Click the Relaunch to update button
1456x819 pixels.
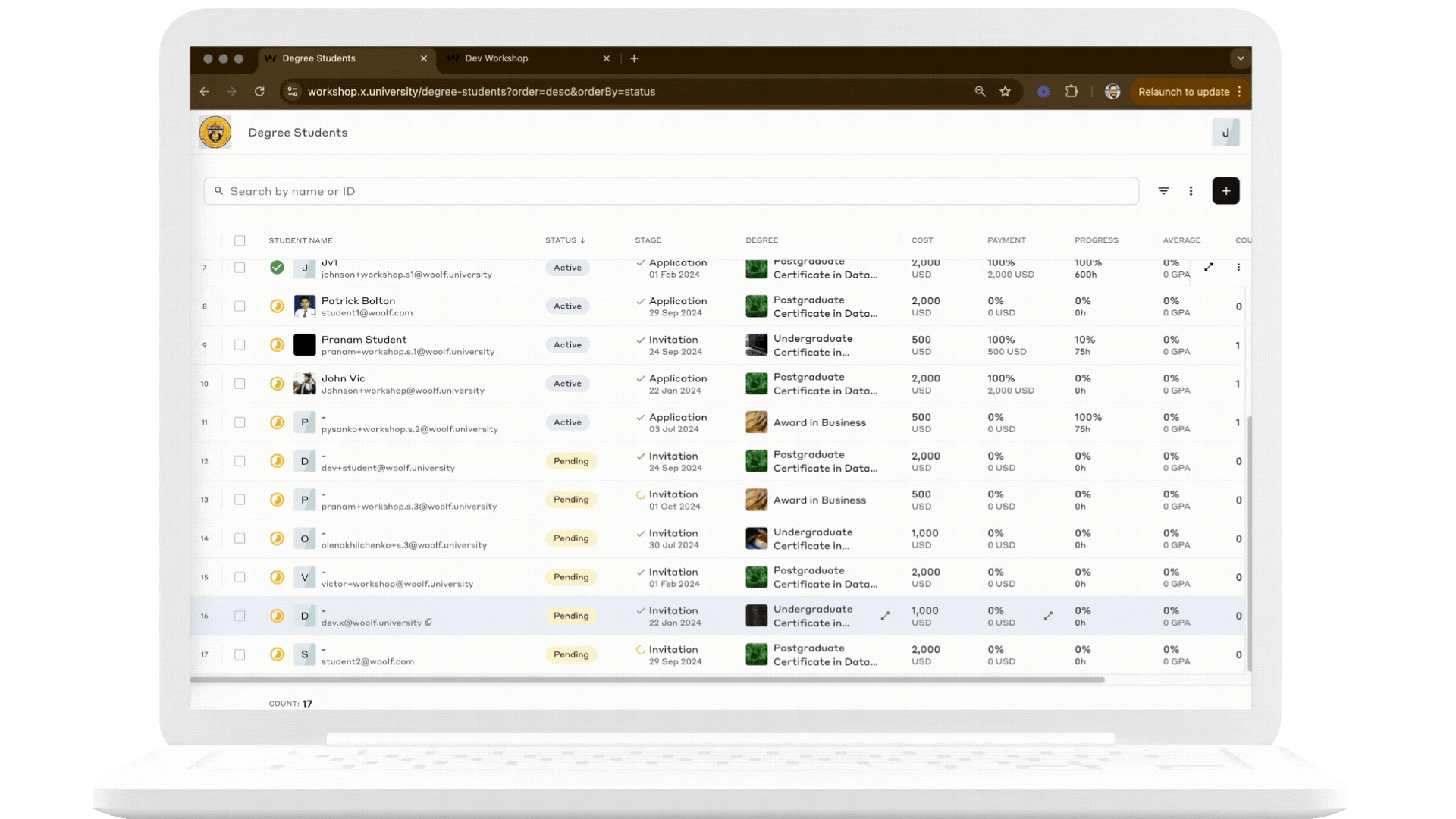coord(1183,92)
